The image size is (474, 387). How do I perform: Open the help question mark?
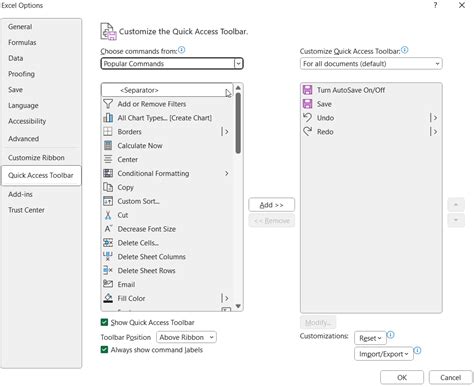[x=435, y=5]
